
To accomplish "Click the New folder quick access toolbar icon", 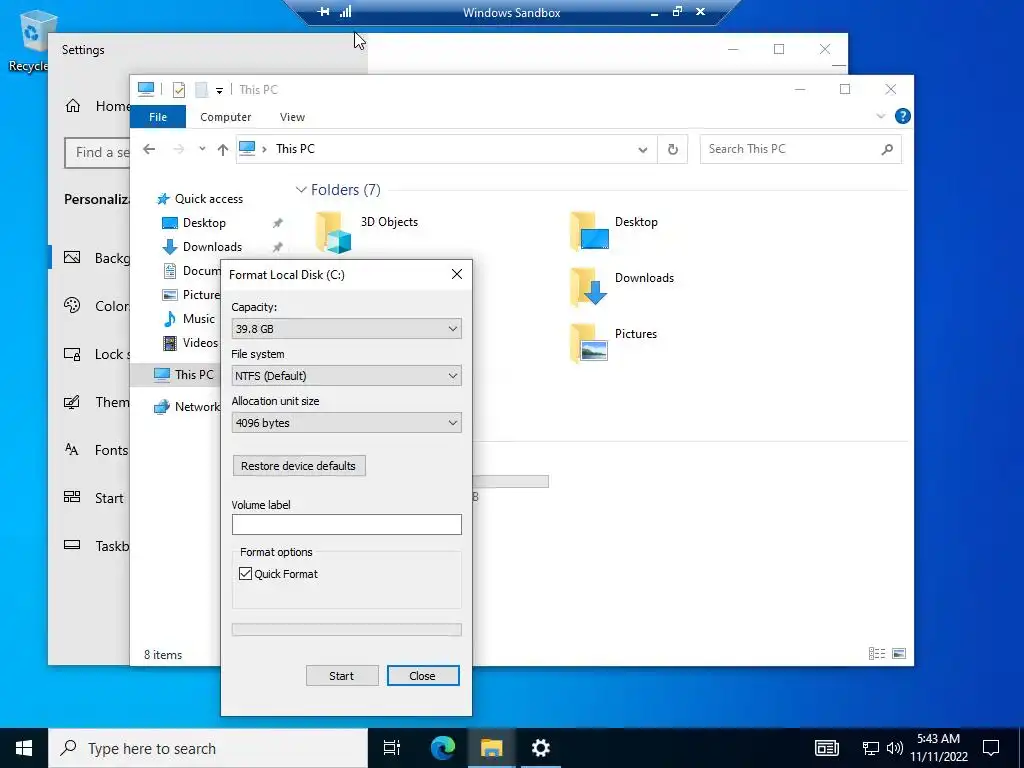I will [x=201, y=89].
